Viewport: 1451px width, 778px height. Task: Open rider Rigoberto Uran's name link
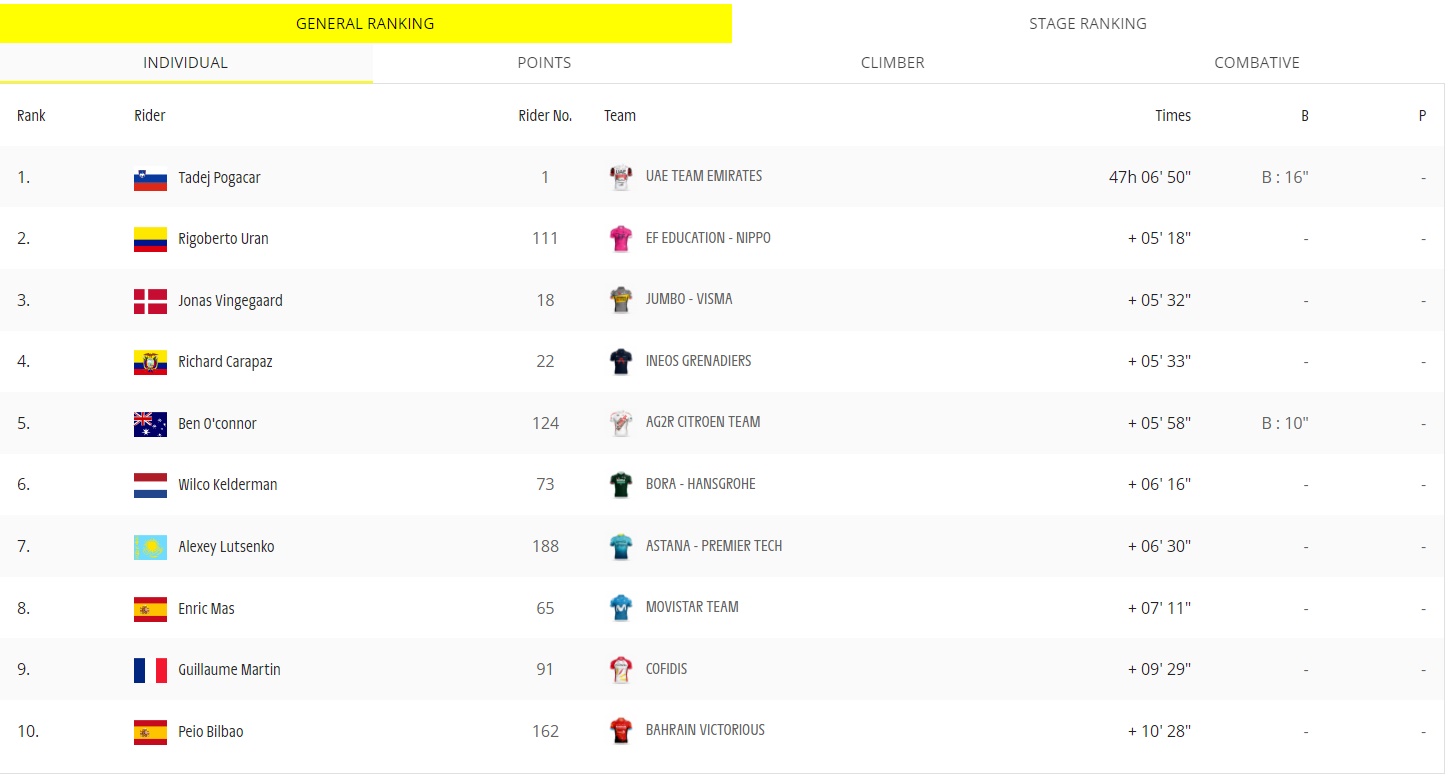click(223, 239)
